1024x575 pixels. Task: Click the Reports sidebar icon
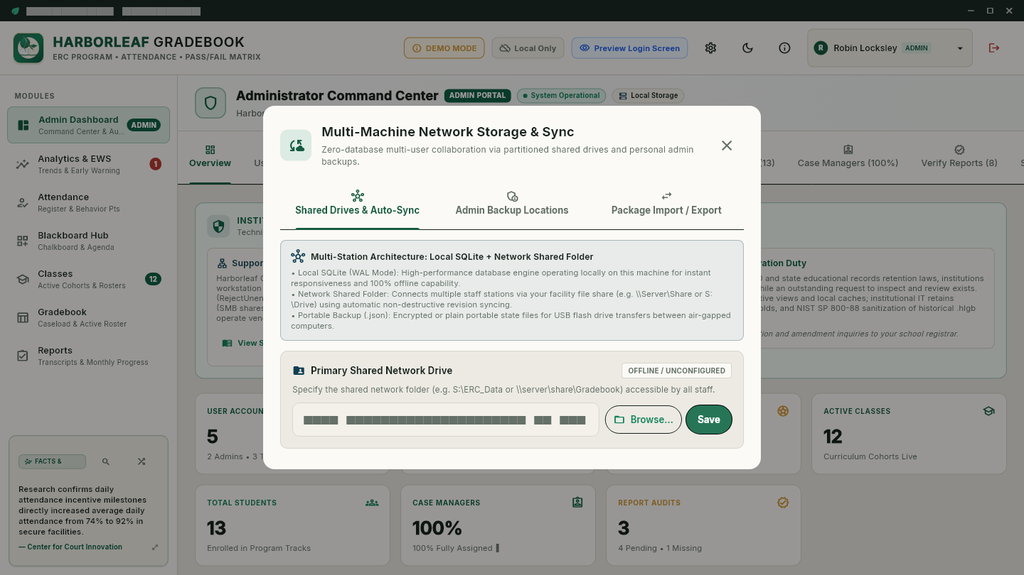23,356
